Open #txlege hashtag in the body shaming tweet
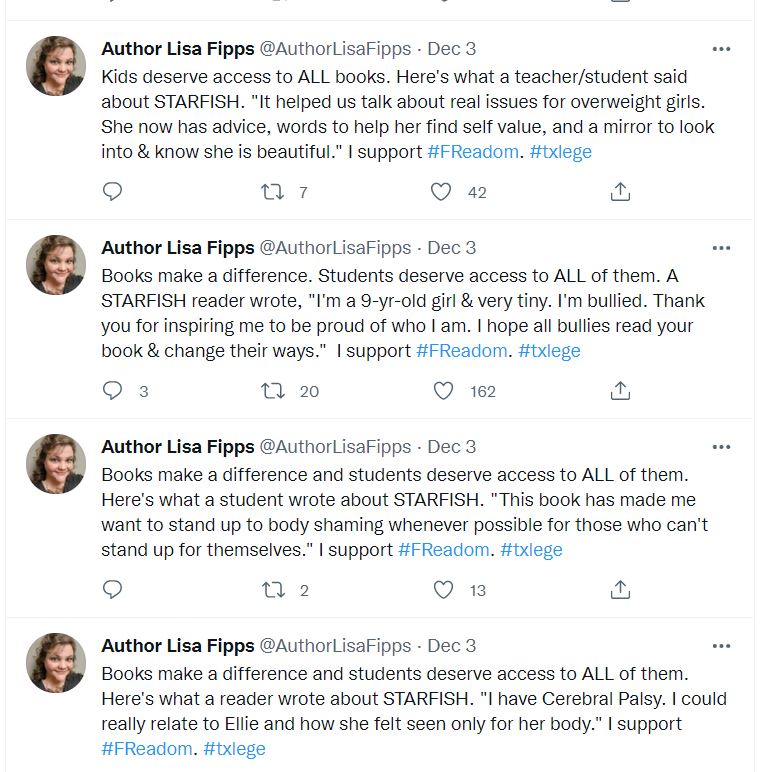This screenshot has width=764, height=772. [x=531, y=549]
